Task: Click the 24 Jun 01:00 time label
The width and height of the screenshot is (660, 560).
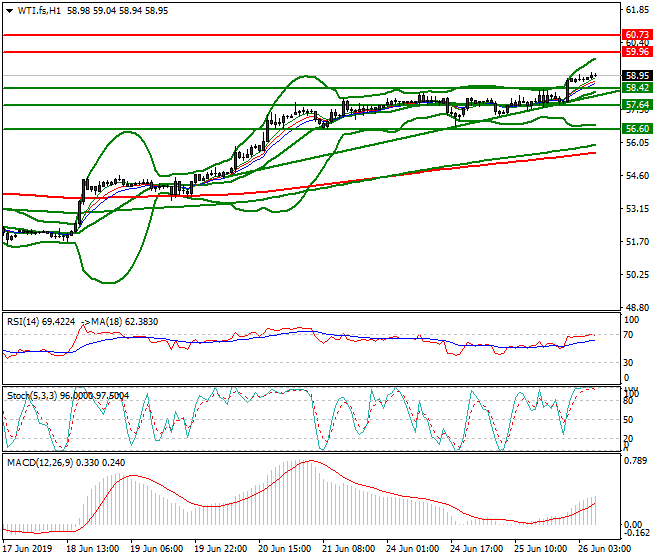Action: tap(412, 549)
